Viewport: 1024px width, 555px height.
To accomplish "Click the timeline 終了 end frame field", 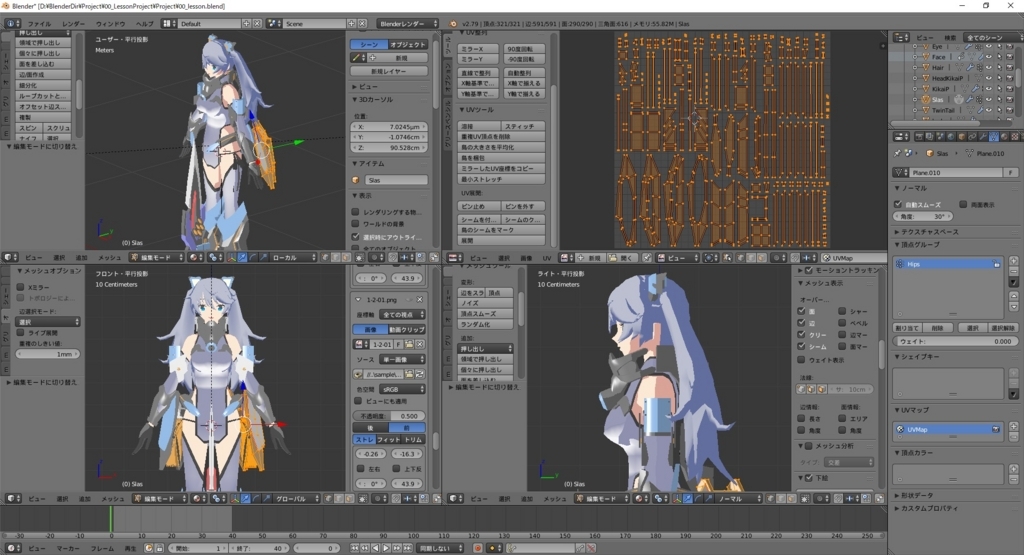I will click(x=260, y=548).
